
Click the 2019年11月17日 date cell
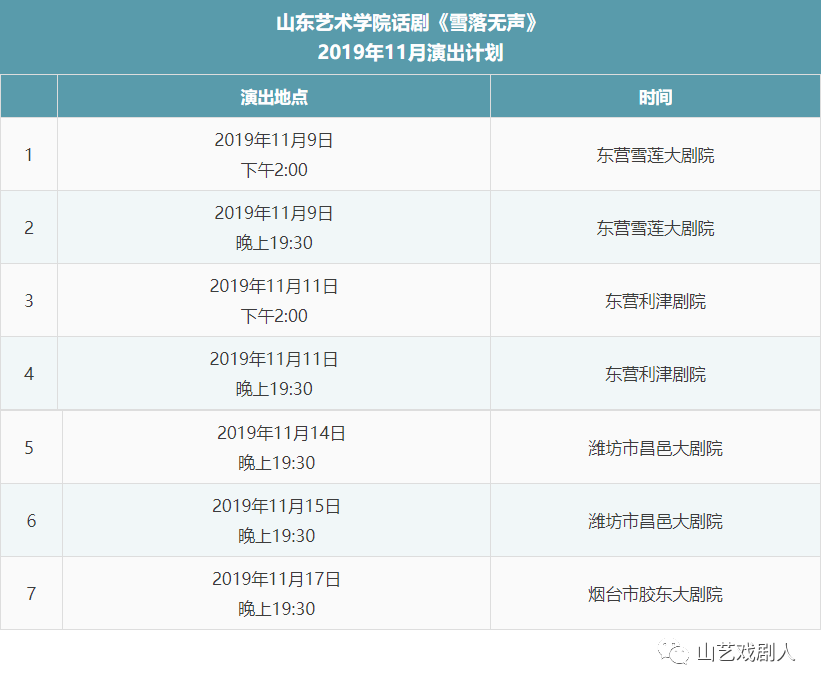pos(276,580)
